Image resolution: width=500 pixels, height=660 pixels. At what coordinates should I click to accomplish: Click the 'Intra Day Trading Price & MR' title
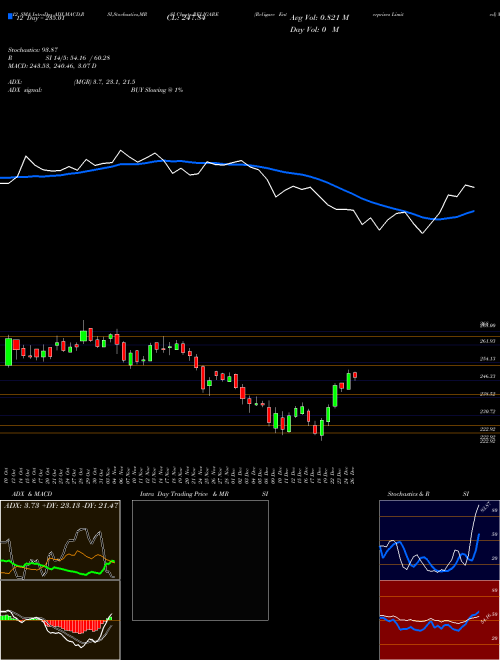pos(184,494)
